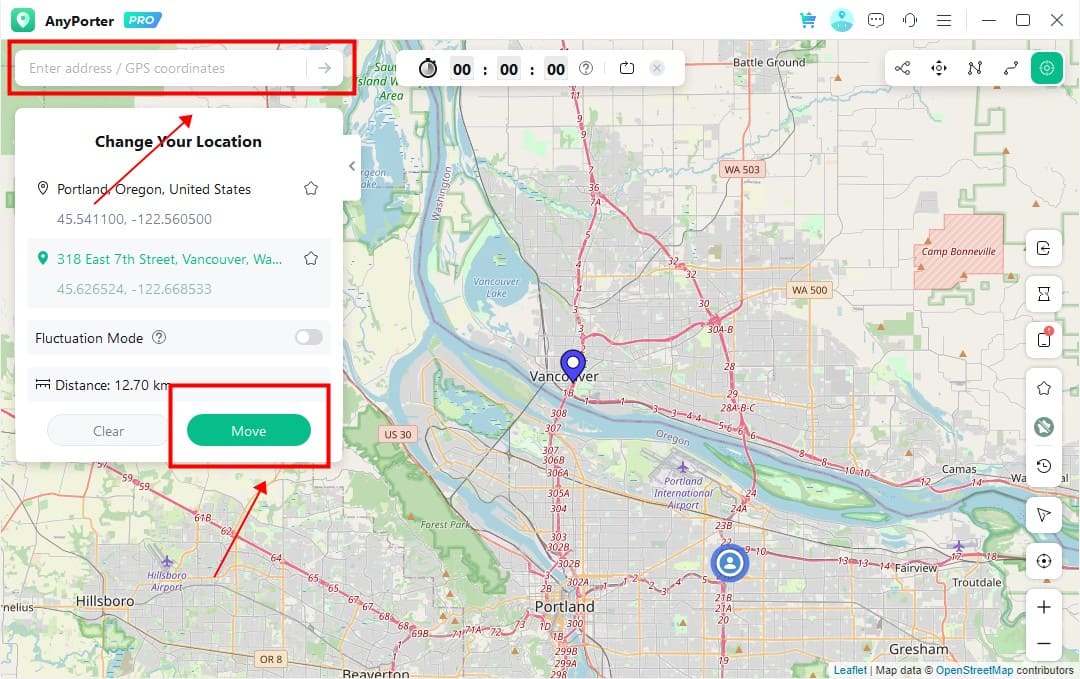Viewport: 1080px width, 679px height.
Task: Click the PRO badge
Action: 143,20
